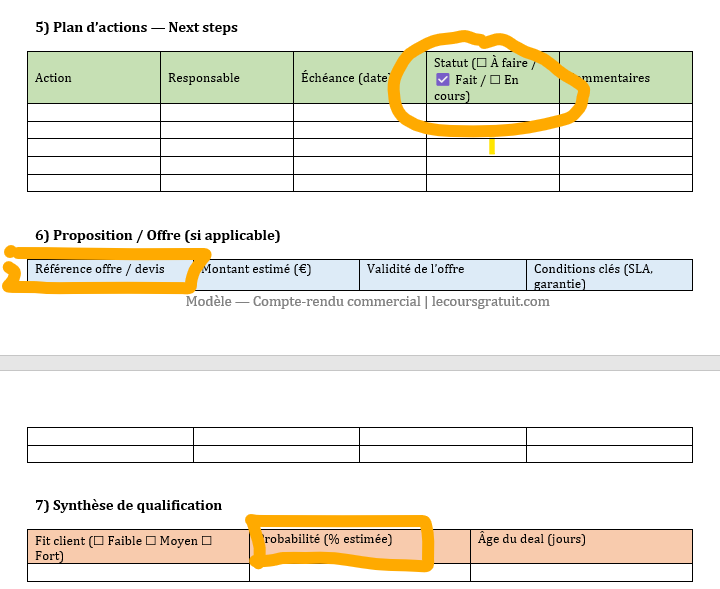This screenshot has width=720, height=589.
Task: Click the heading 5) Plan d'actions — Next steps
Action: click(136, 27)
